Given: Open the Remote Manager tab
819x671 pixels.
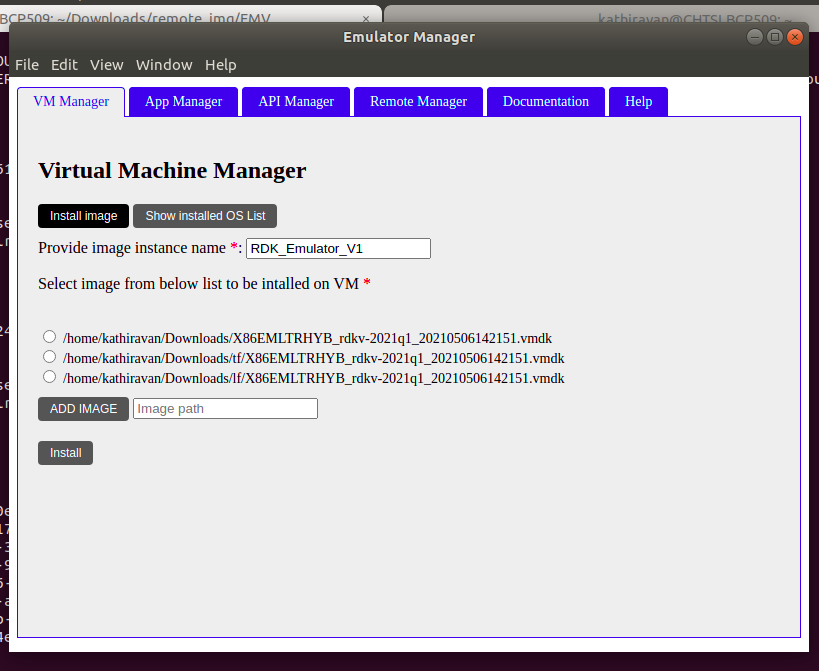Looking at the screenshot, I should click(x=418, y=101).
